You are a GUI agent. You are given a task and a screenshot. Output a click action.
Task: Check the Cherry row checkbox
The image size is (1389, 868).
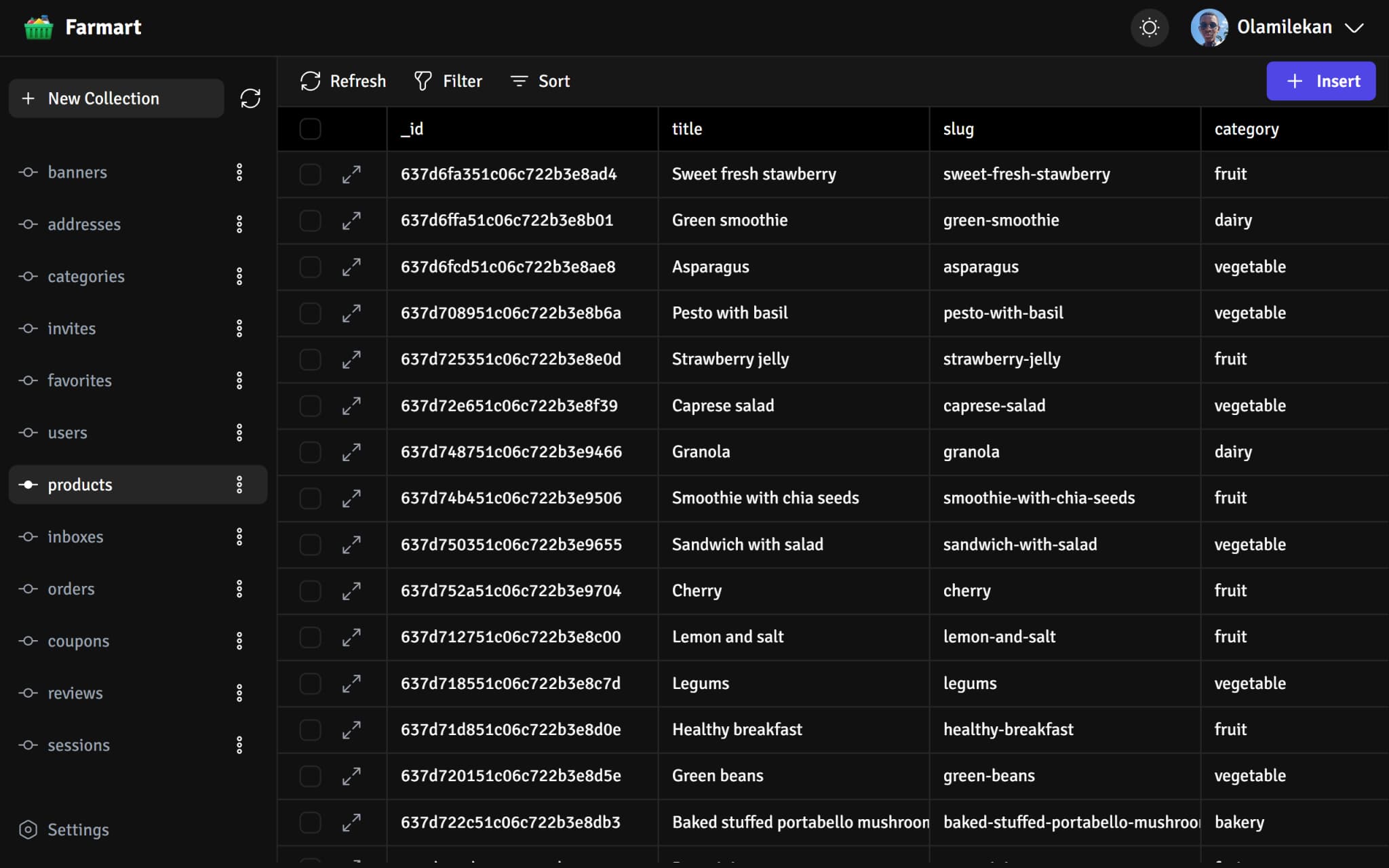tap(310, 591)
